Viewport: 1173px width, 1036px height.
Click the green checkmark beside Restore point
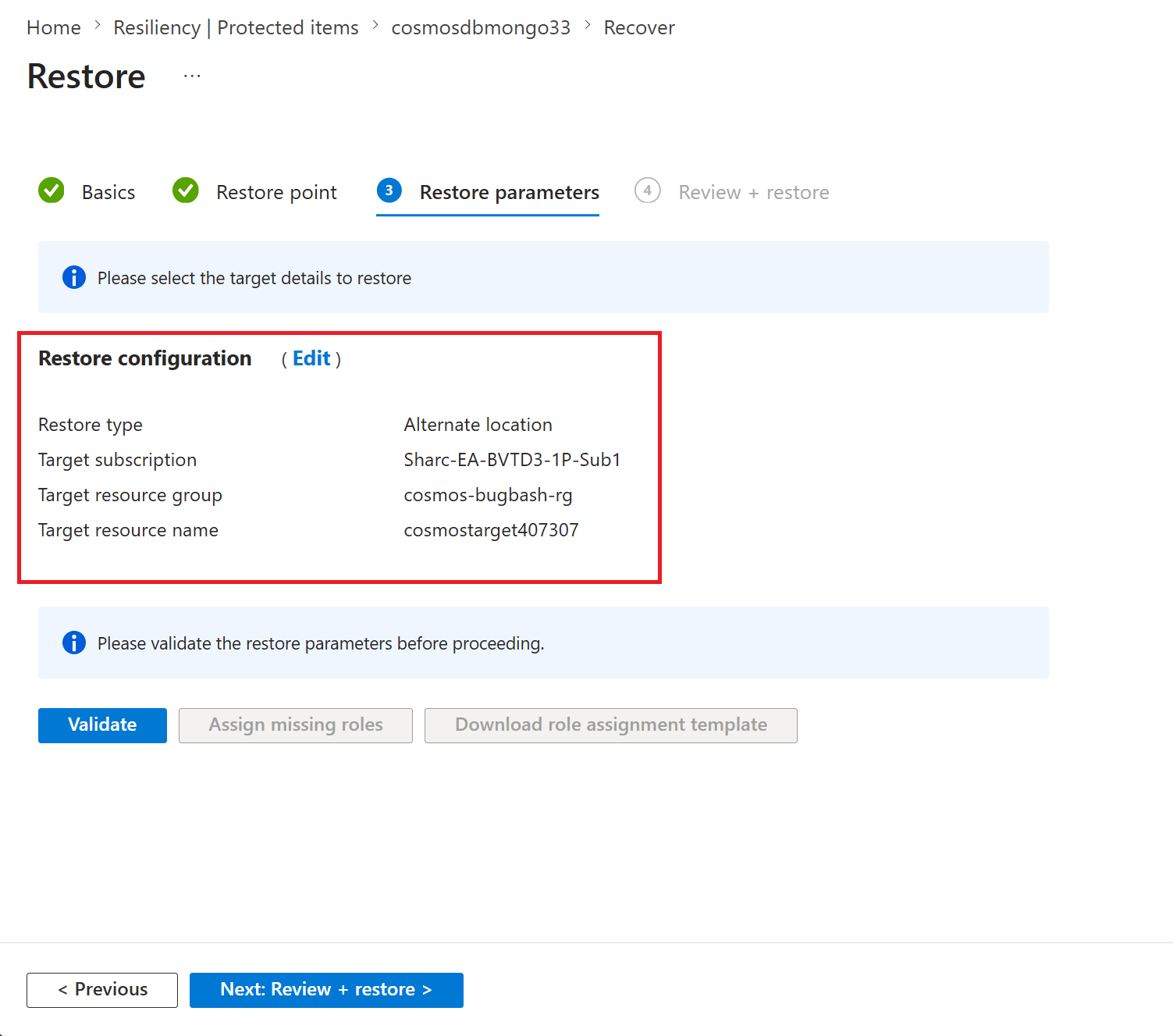186,190
